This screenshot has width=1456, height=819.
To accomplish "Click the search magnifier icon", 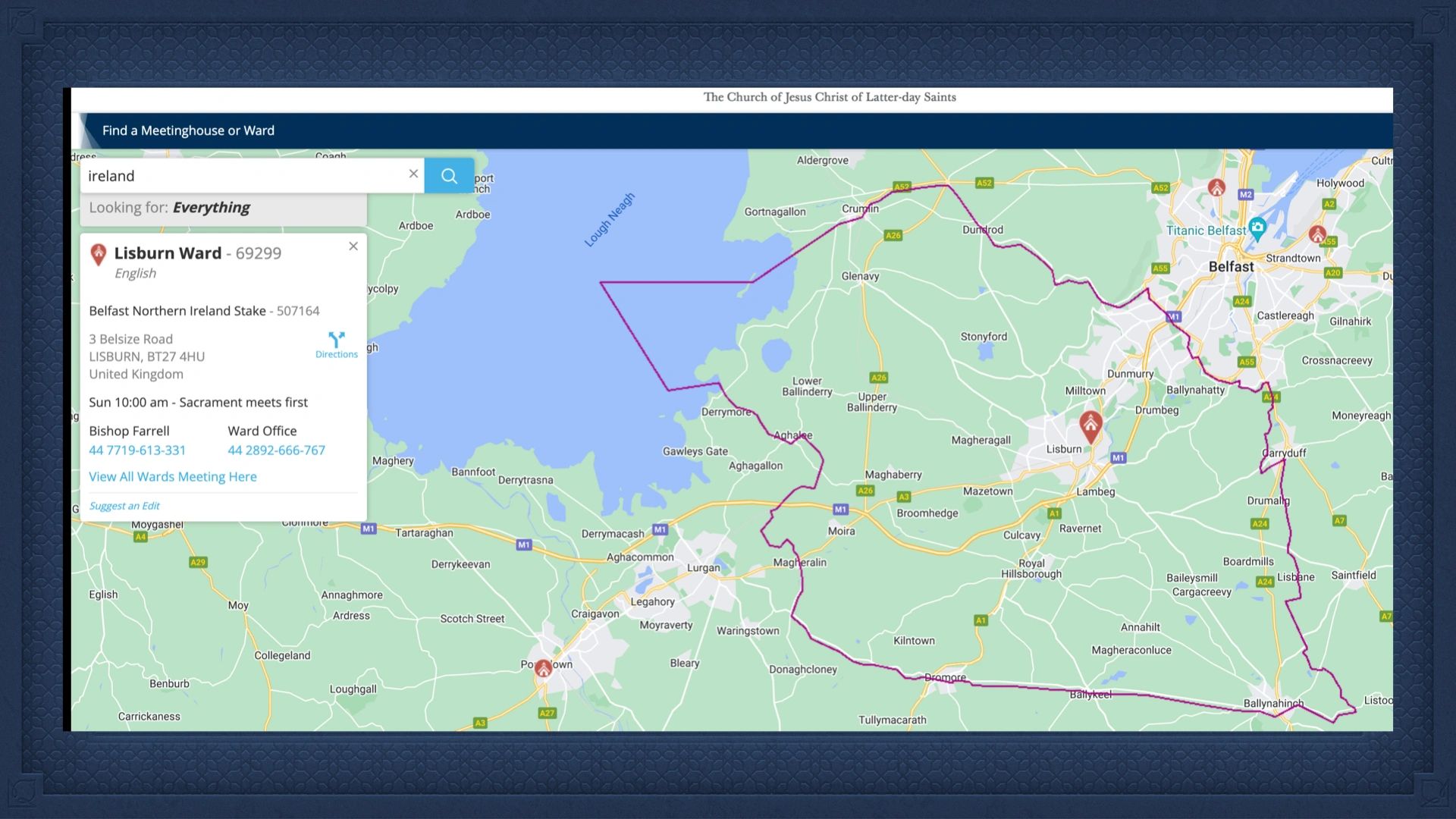I will [449, 175].
